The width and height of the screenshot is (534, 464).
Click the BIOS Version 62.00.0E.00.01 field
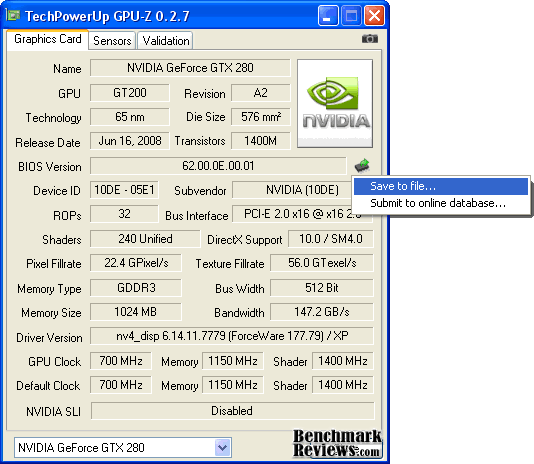point(218,166)
